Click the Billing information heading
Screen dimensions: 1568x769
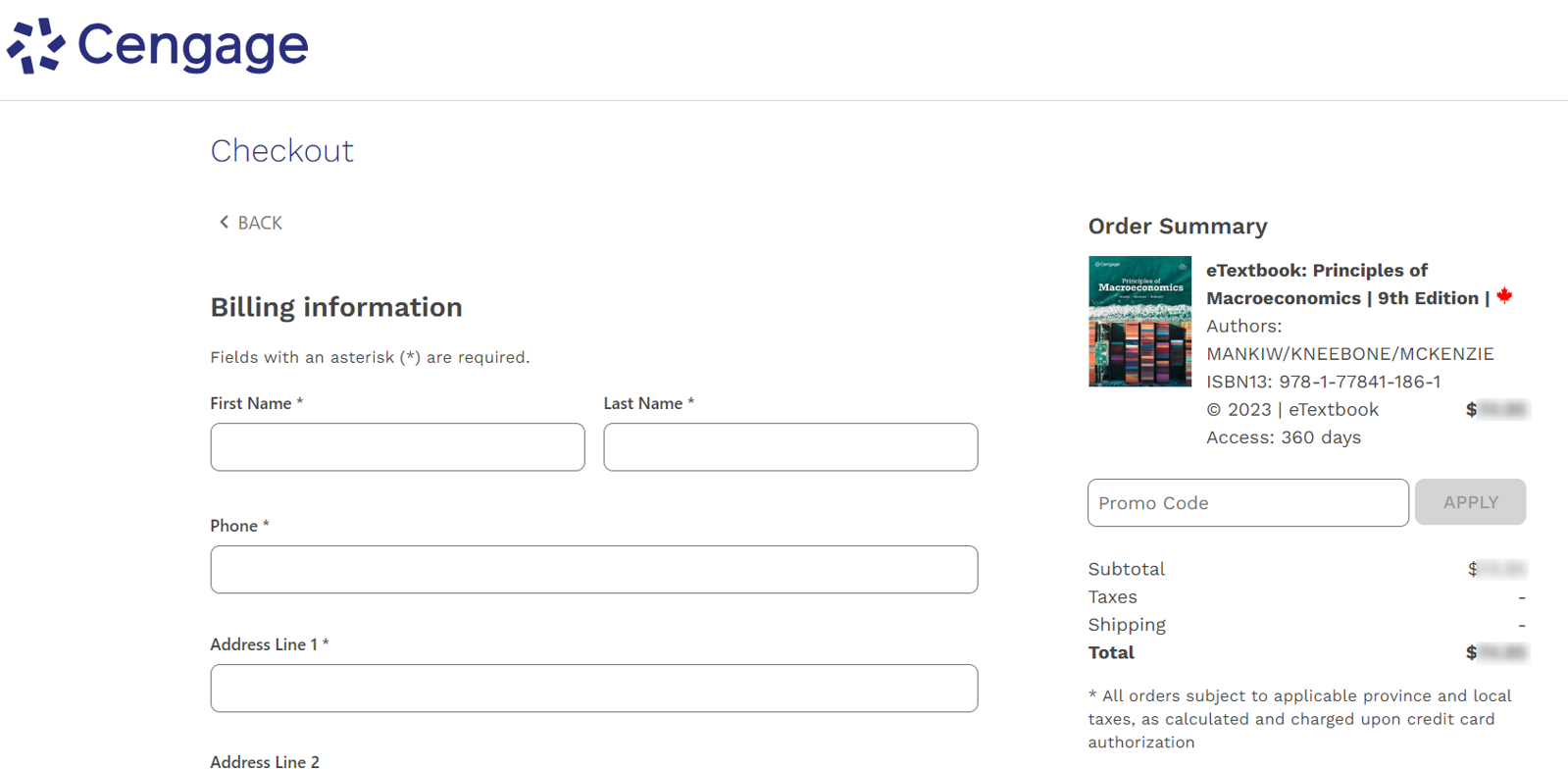[336, 307]
